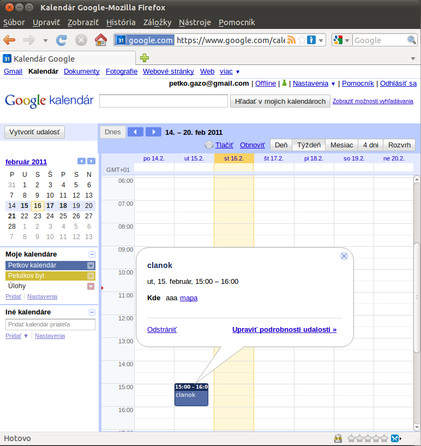Switch to Rozvrh view tab

coord(399,145)
